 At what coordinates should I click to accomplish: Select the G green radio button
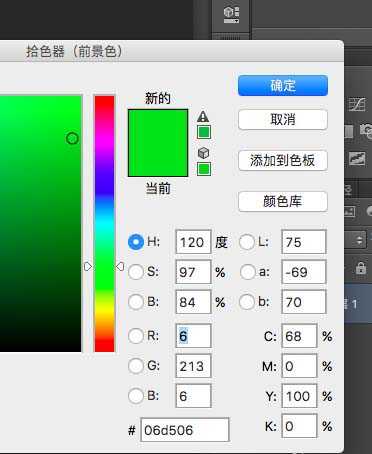136,366
